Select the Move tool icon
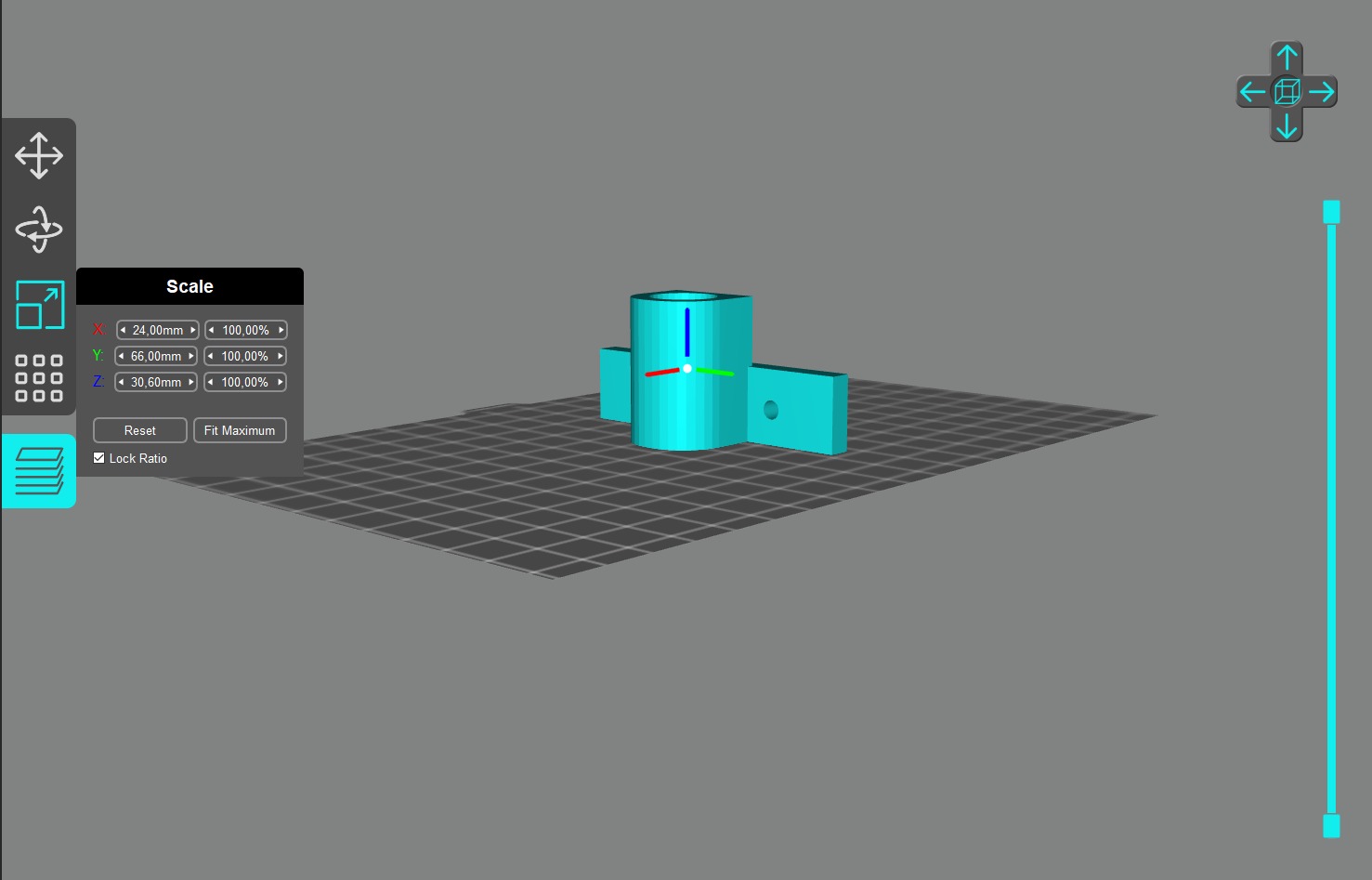 (x=39, y=155)
